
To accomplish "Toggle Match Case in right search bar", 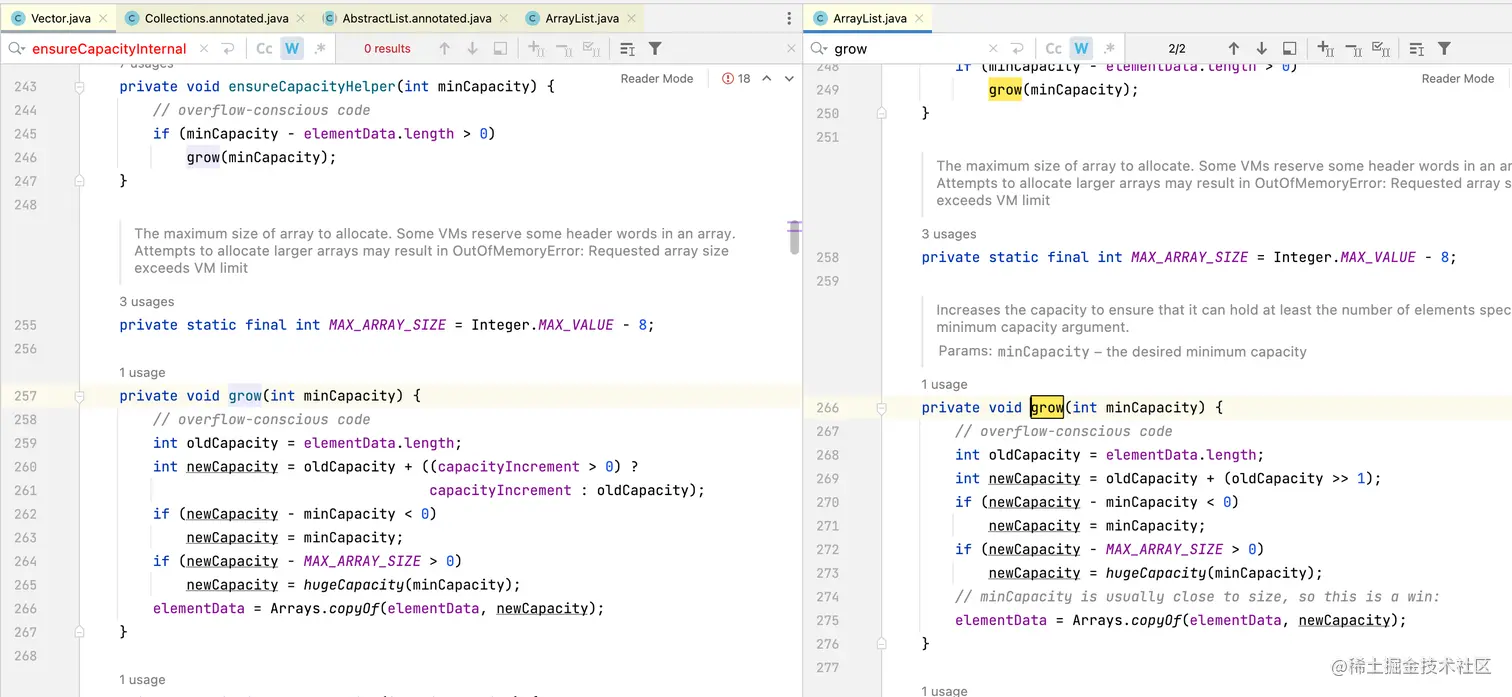I will (1054, 48).
